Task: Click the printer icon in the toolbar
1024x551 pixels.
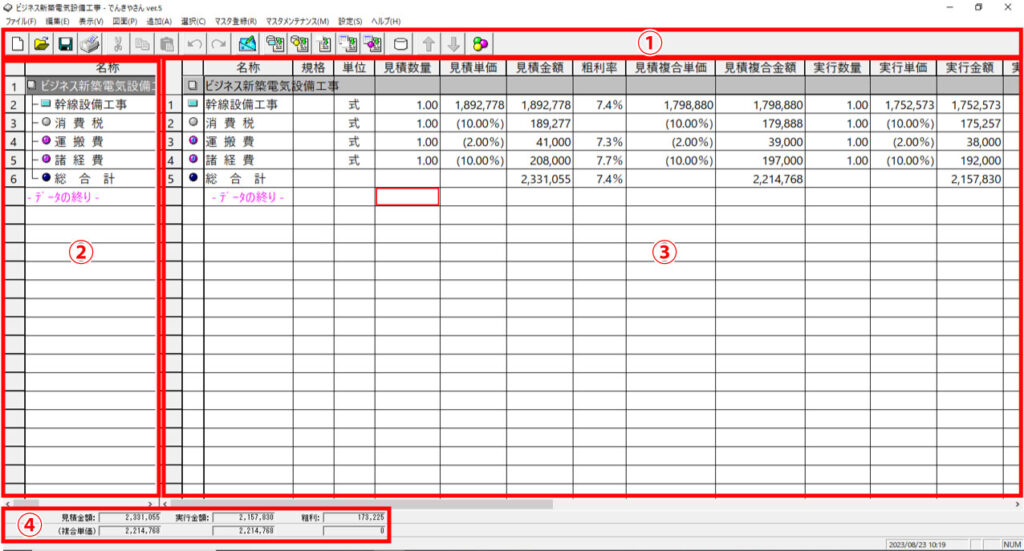Action: (90, 44)
